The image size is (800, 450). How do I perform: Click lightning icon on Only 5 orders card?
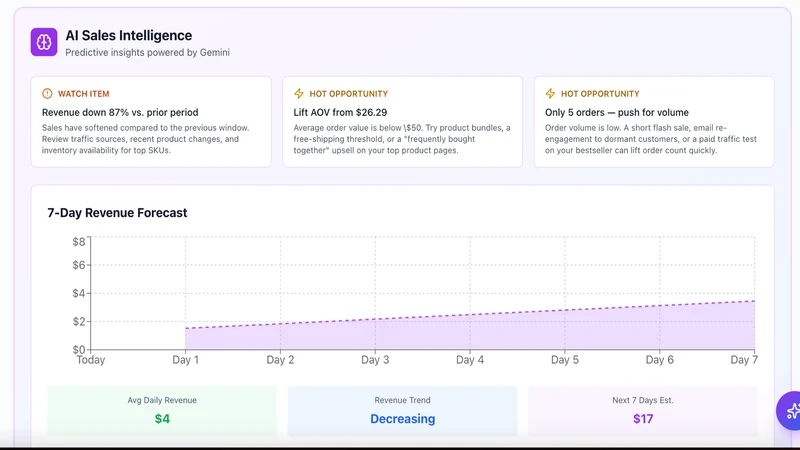click(550, 93)
